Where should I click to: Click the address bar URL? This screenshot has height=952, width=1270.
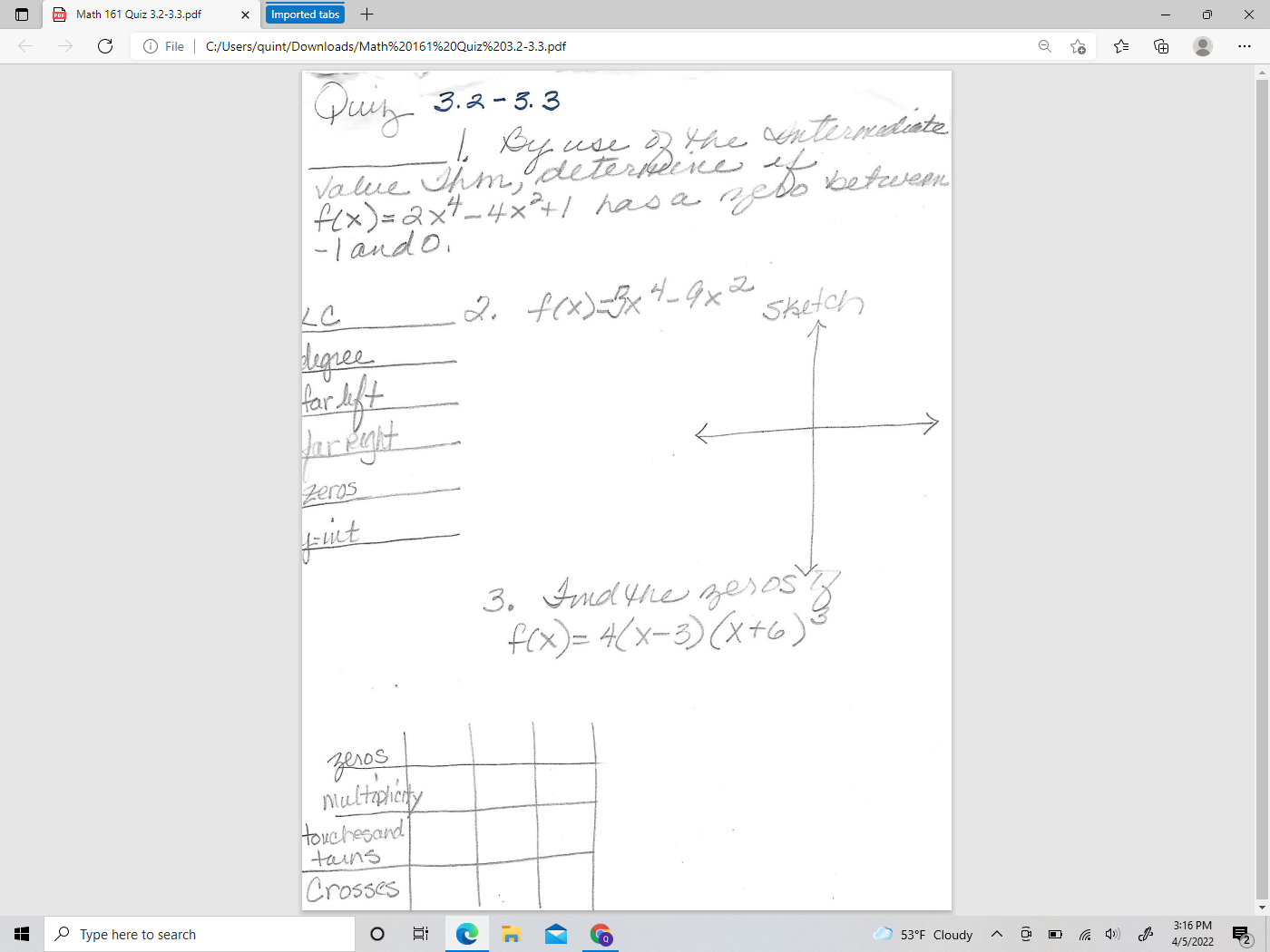click(x=386, y=45)
